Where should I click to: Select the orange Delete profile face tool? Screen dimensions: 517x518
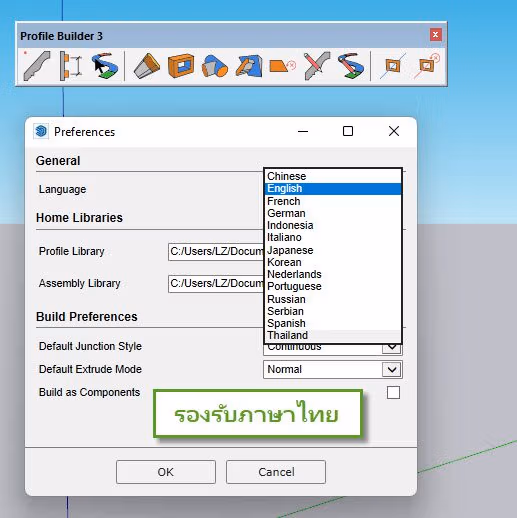282,65
